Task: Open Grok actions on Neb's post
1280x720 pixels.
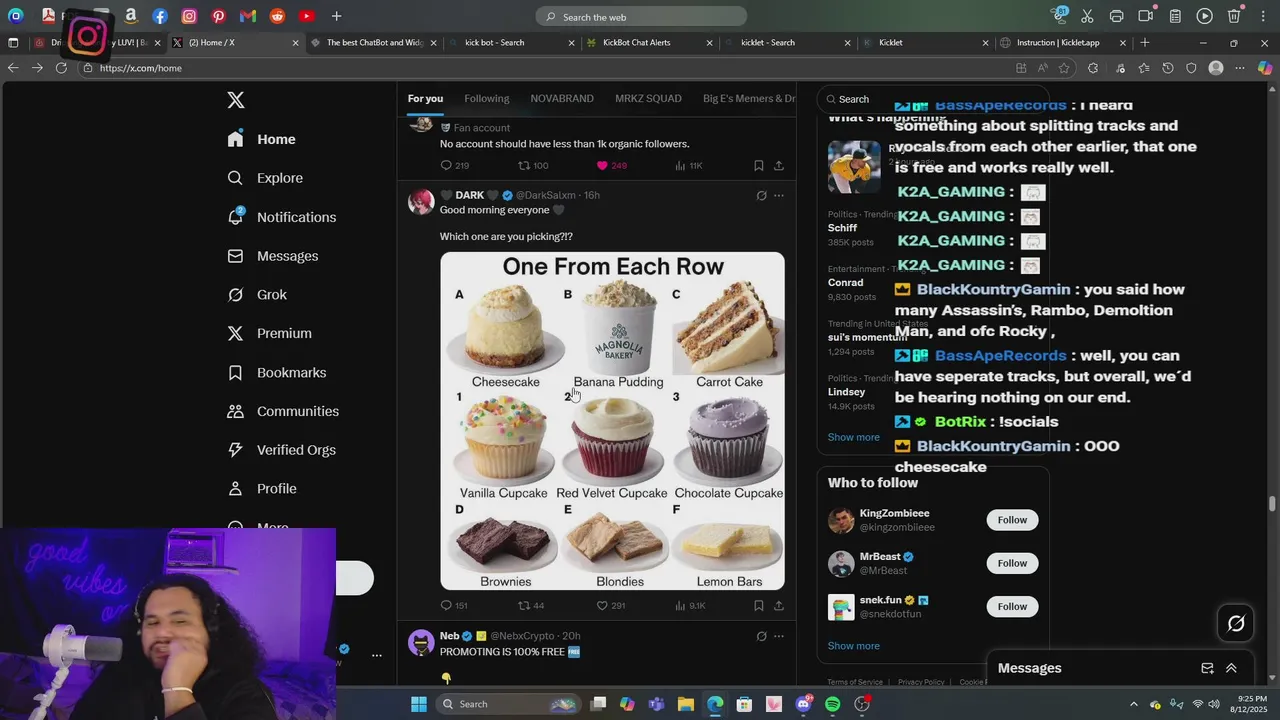Action: pyautogui.click(x=761, y=636)
